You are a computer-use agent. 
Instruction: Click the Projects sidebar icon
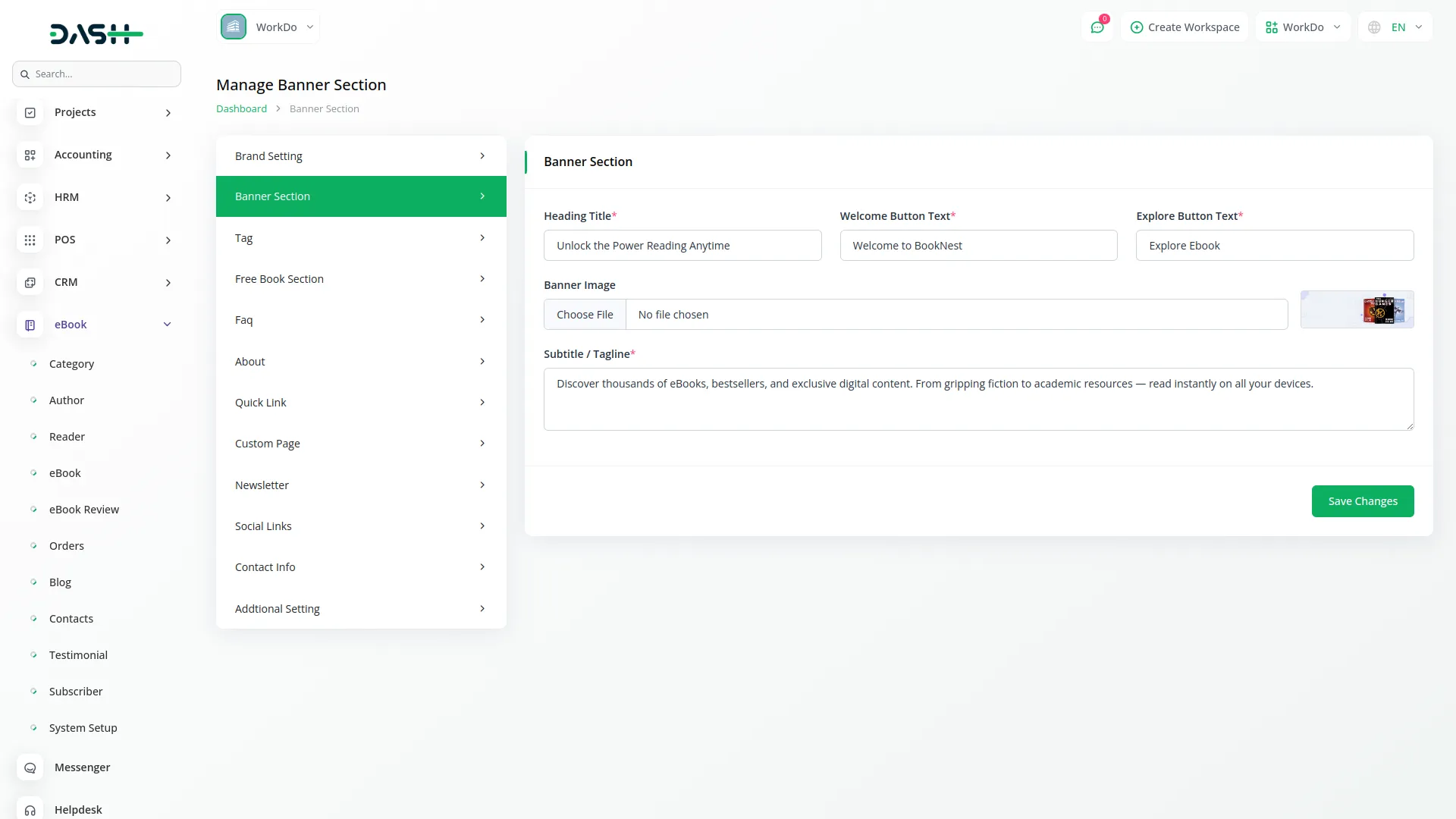[x=30, y=112]
